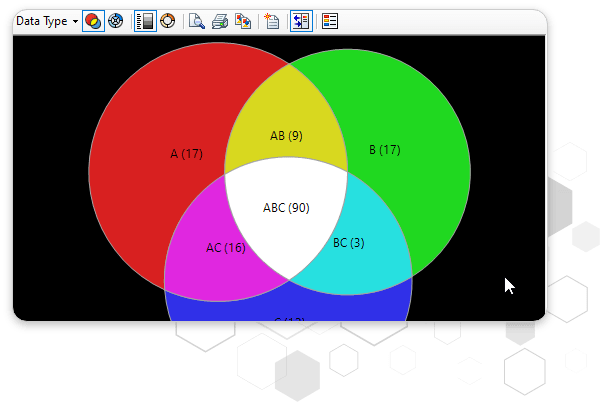The height and width of the screenshot is (402, 600).
Task: Click the new document sparkle icon
Action: click(x=272, y=21)
